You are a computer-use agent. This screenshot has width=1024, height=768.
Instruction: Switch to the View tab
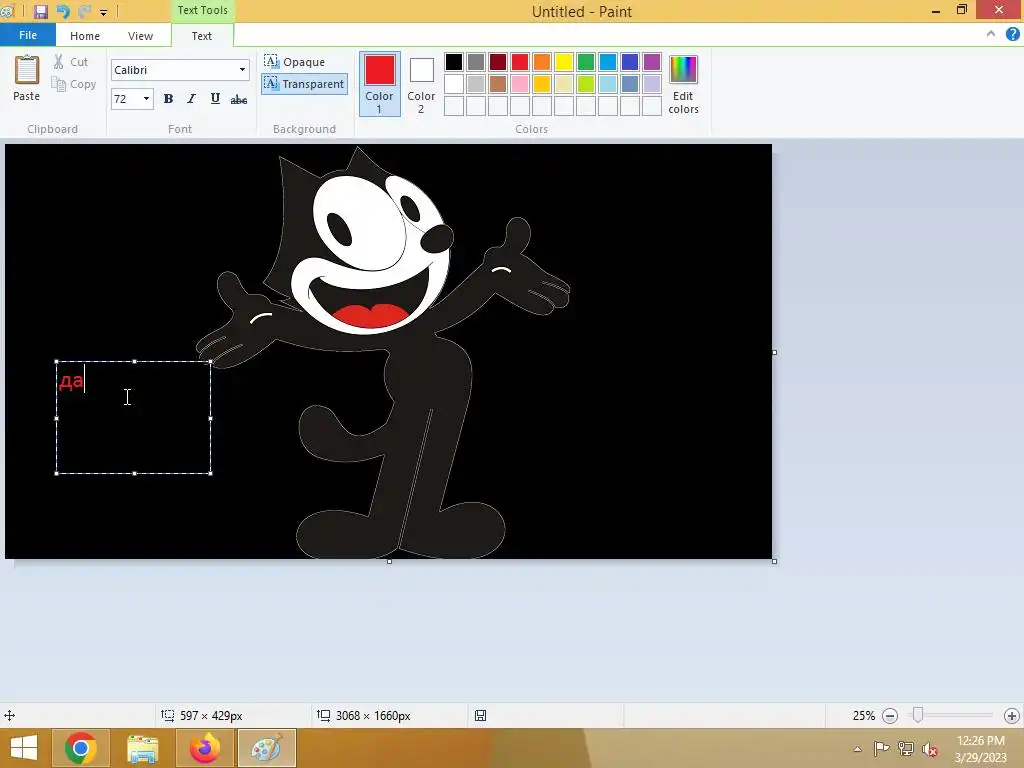140,36
